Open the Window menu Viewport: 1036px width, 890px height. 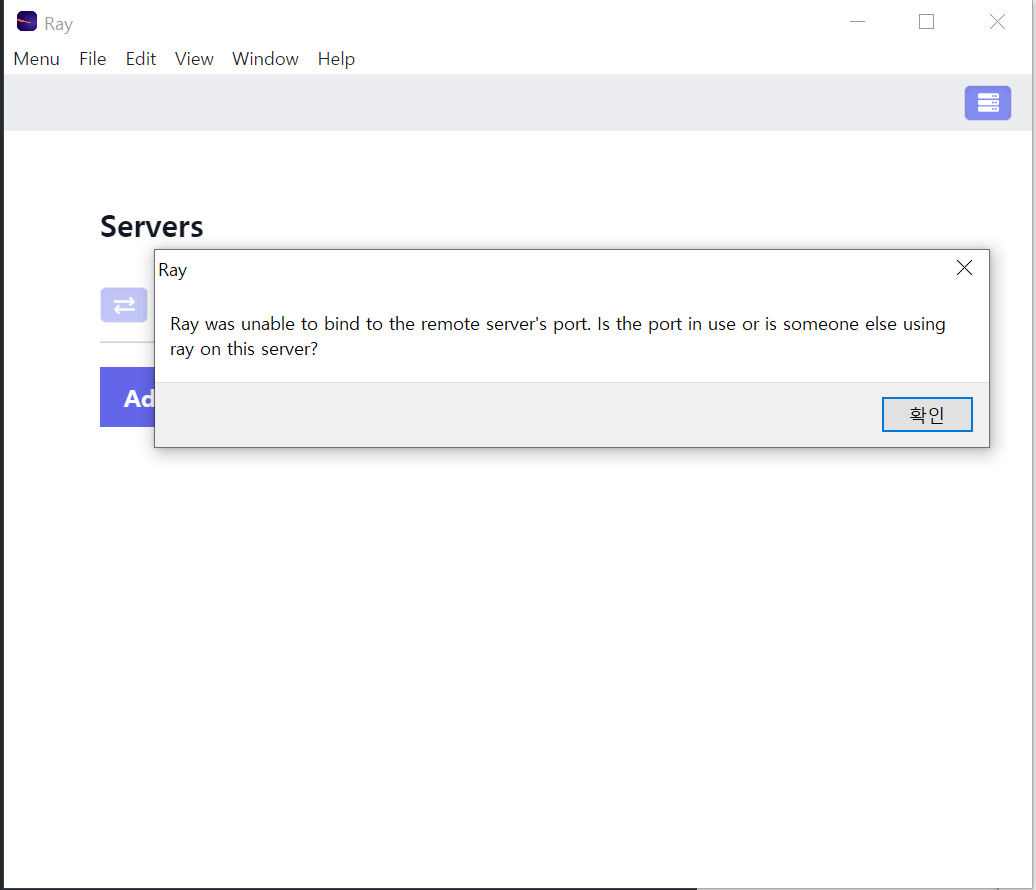pyautogui.click(x=265, y=59)
